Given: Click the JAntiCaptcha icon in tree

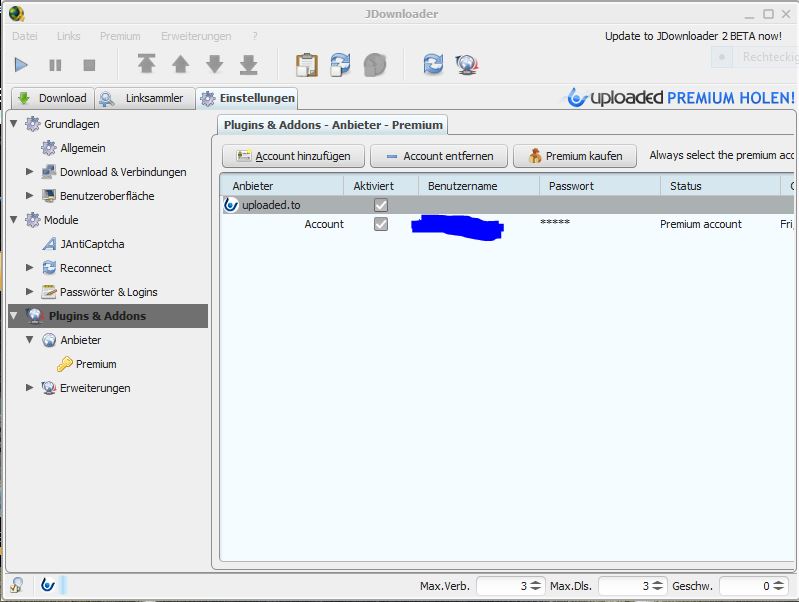Looking at the screenshot, I should click(x=49, y=244).
